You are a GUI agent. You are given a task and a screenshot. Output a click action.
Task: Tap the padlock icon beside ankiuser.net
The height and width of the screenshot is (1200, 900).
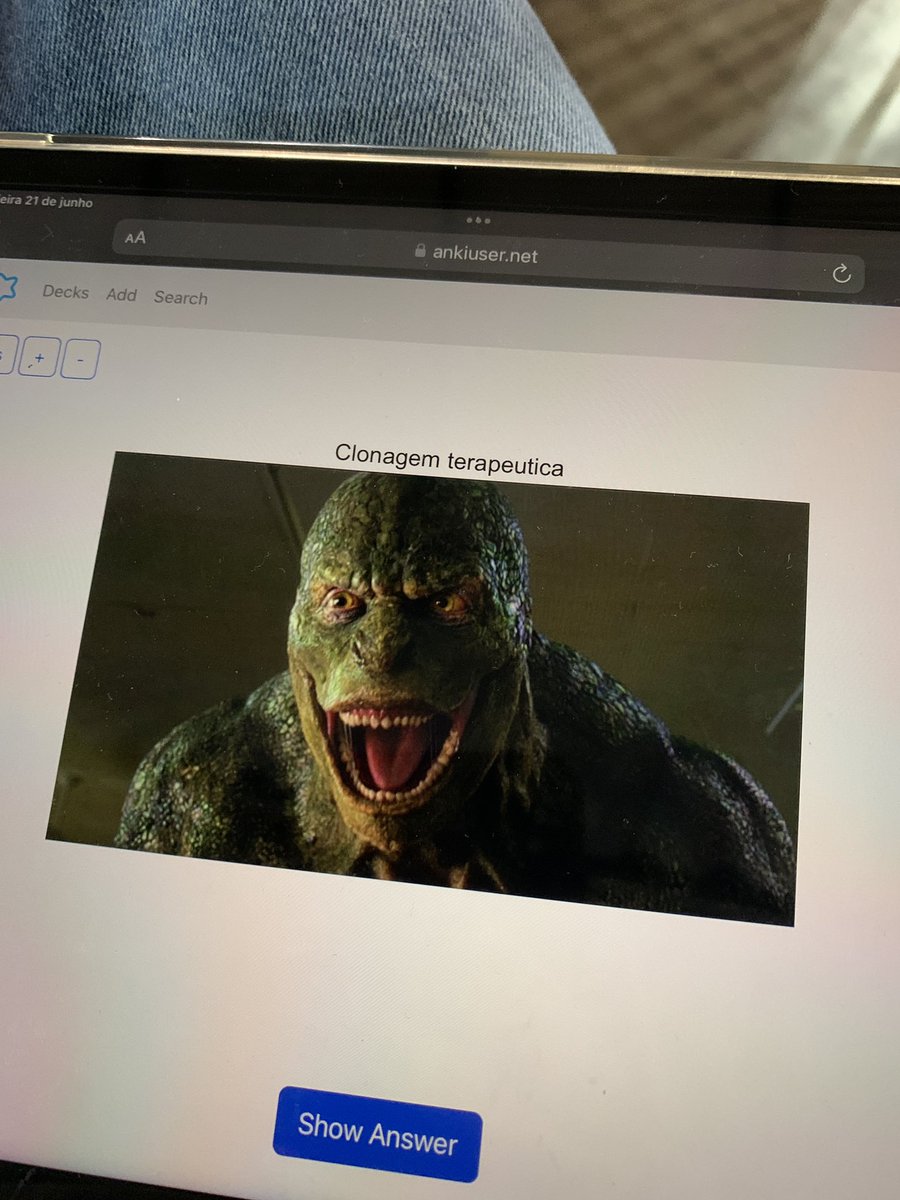tap(420, 253)
